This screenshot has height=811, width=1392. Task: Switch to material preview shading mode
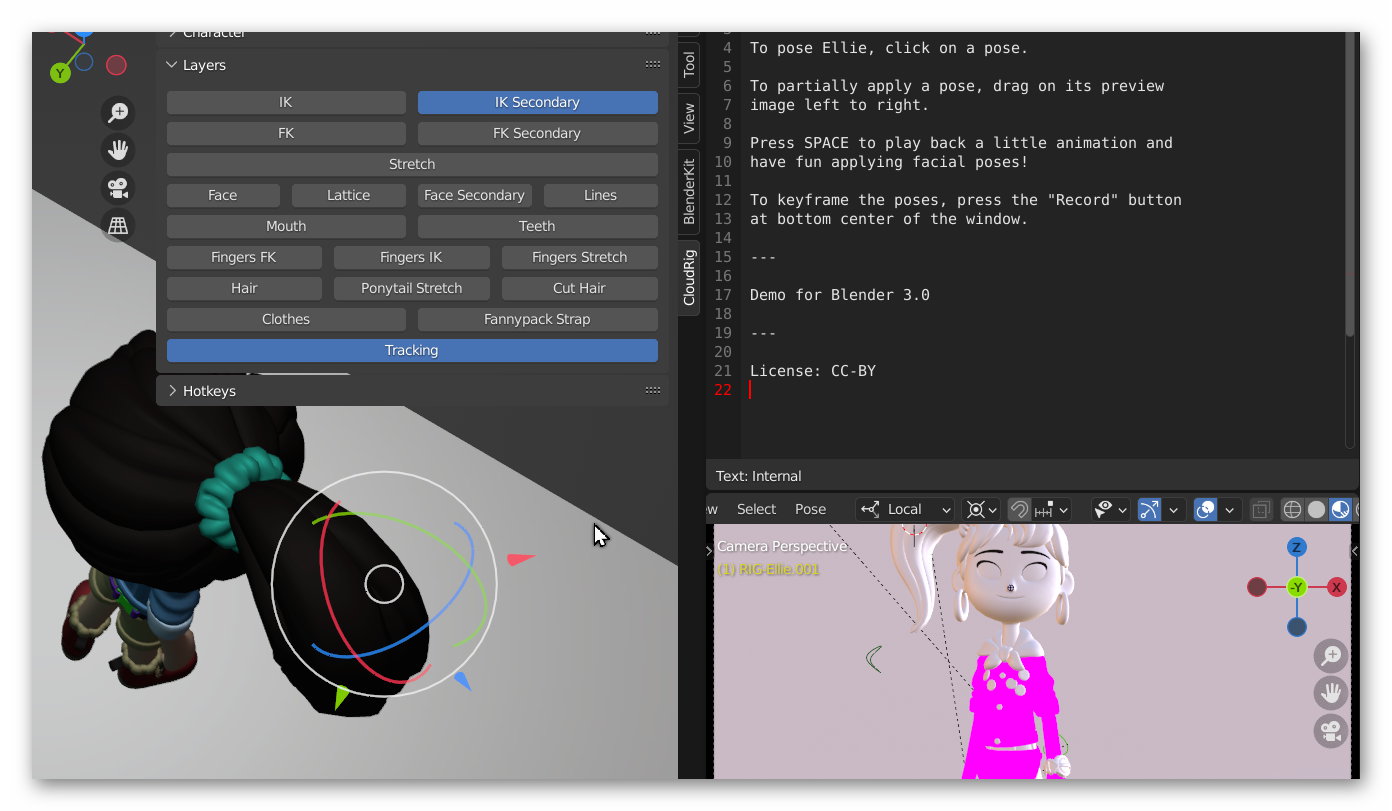tap(1340, 509)
